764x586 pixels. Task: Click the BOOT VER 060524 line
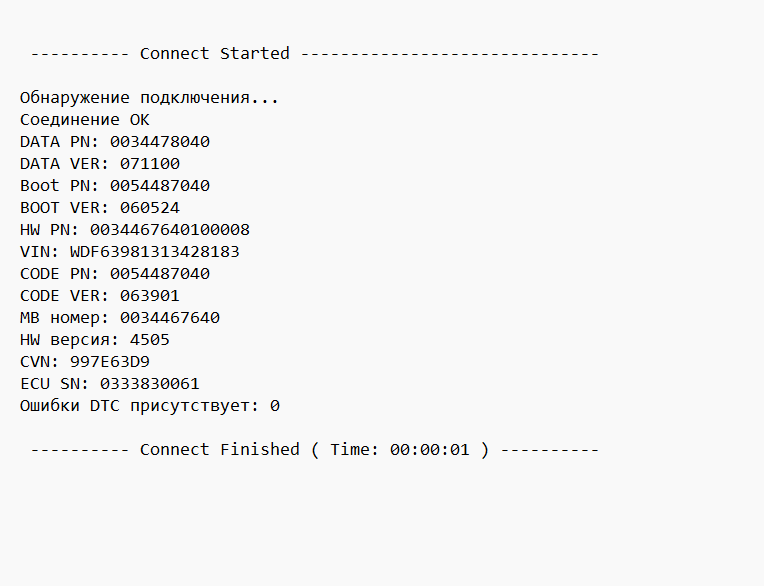click(x=100, y=208)
